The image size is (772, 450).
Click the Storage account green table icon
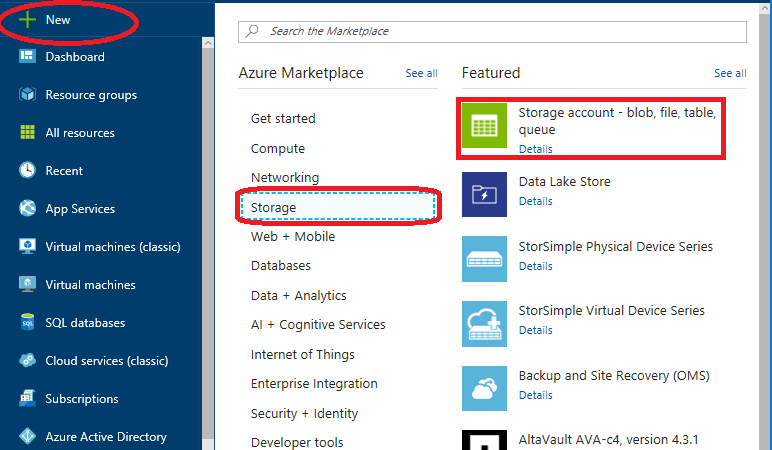(x=484, y=126)
